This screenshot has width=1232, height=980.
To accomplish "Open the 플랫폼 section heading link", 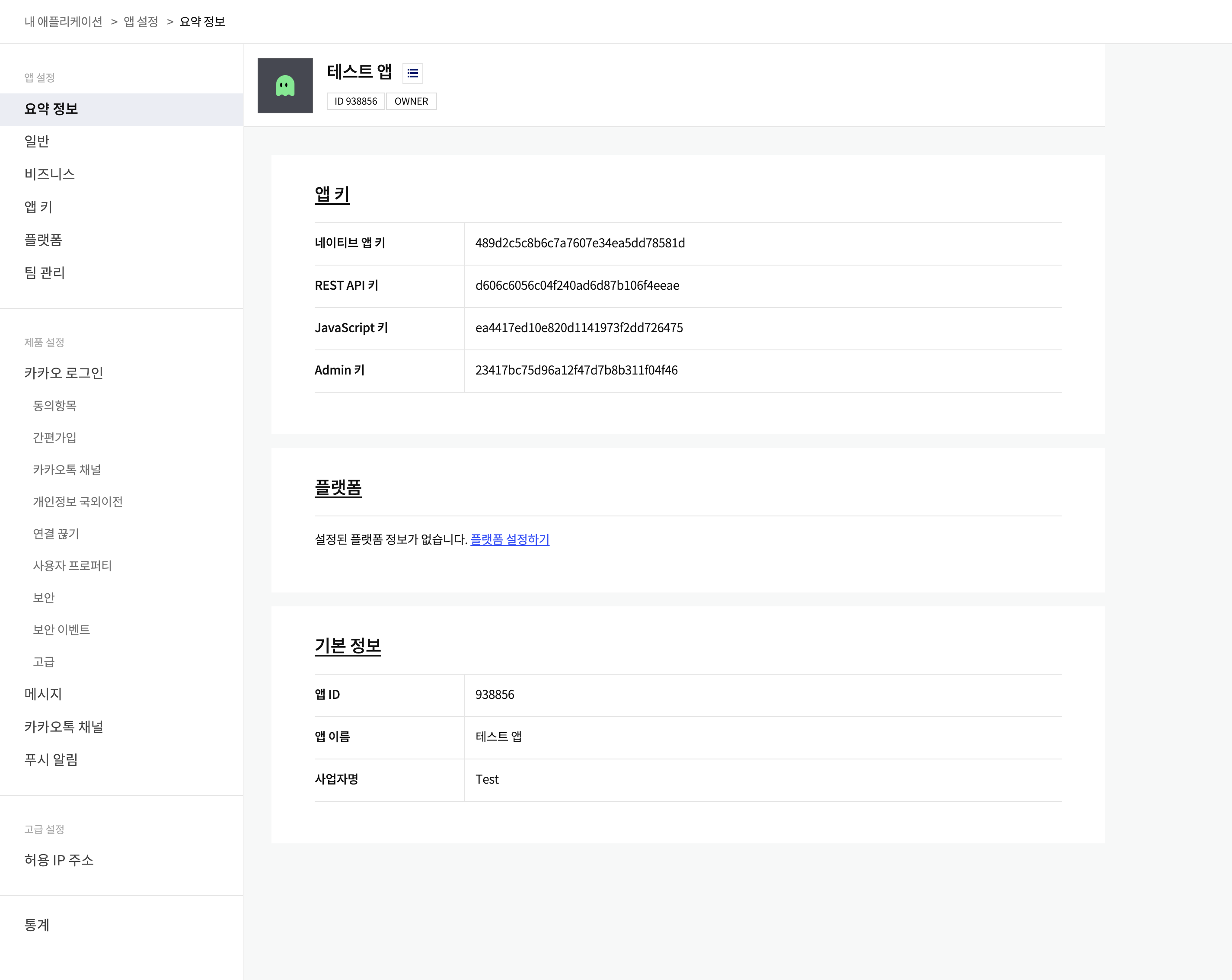I will [338, 488].
